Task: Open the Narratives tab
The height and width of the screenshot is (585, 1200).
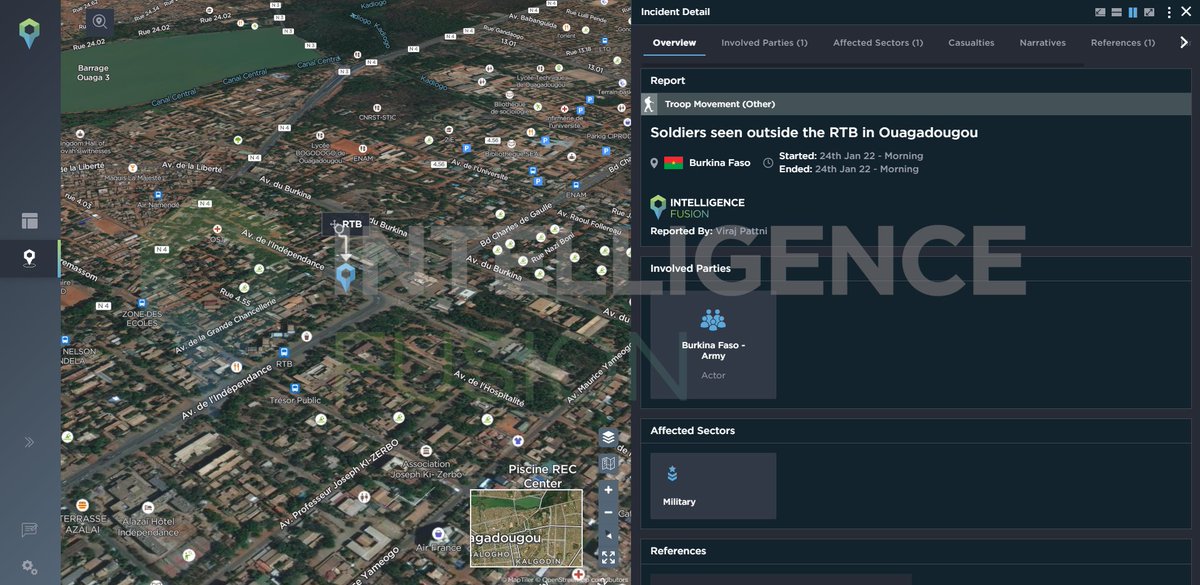Action: click(1043, 42)
